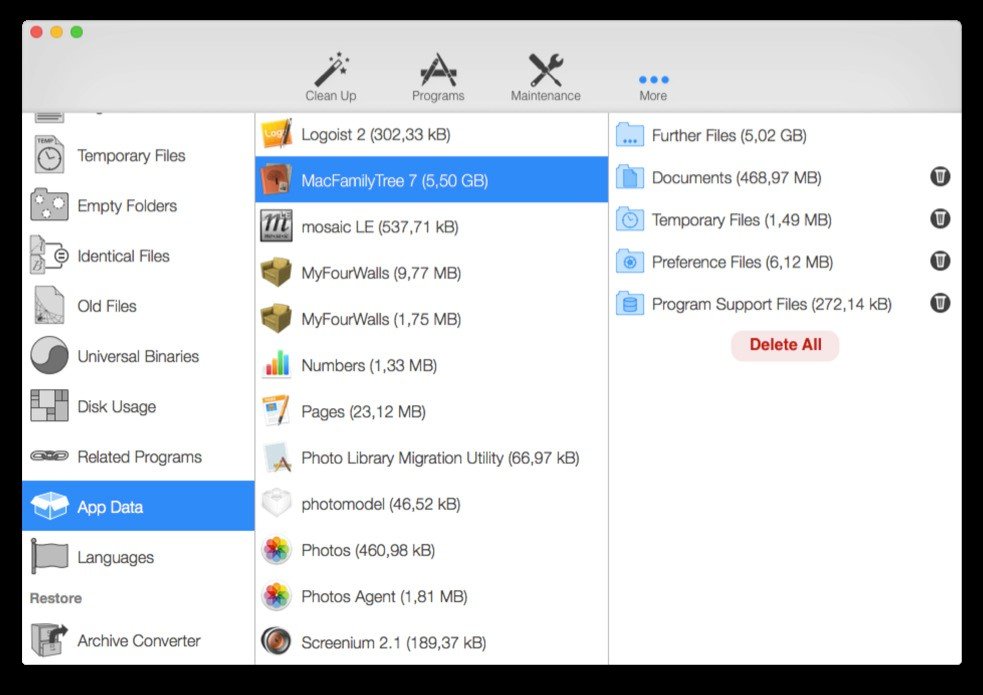Select Languages flag icon
The width and height of the screenshot is (983, 695).
[x=49, y=557]
